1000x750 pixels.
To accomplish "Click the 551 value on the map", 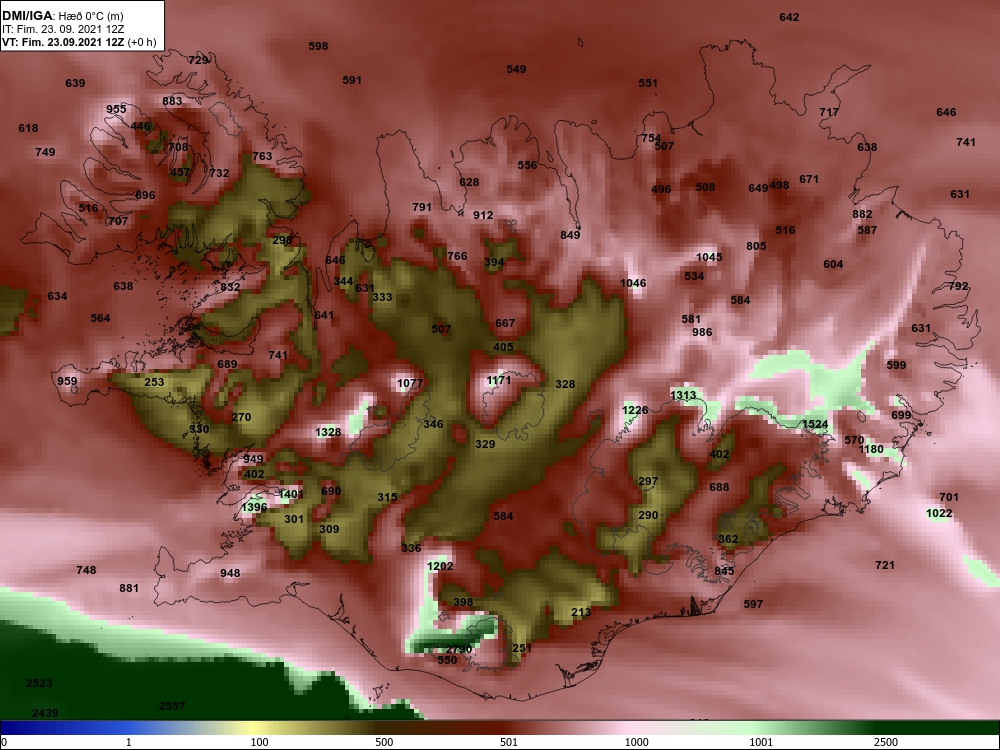I will (648, 83).
